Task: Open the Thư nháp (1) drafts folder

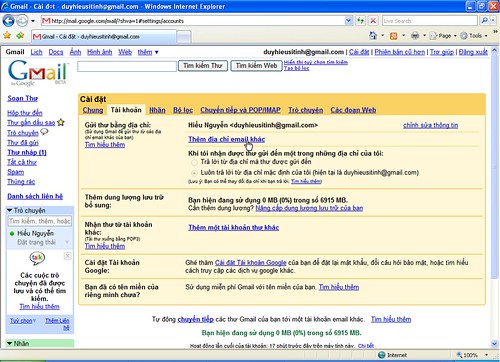Action: click(x=27, y=152)
